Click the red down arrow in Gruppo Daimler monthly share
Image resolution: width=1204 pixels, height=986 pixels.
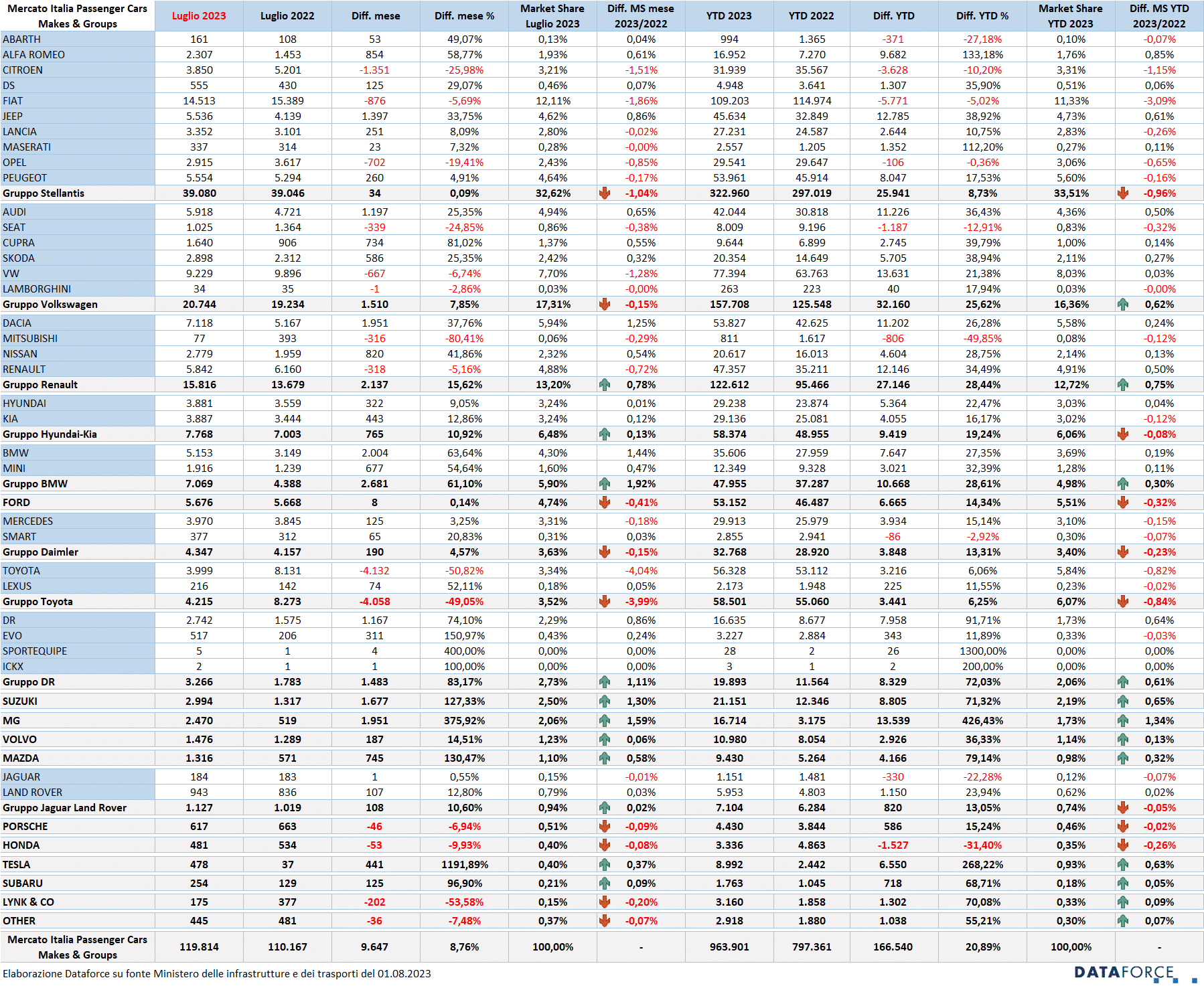point(605,552)
